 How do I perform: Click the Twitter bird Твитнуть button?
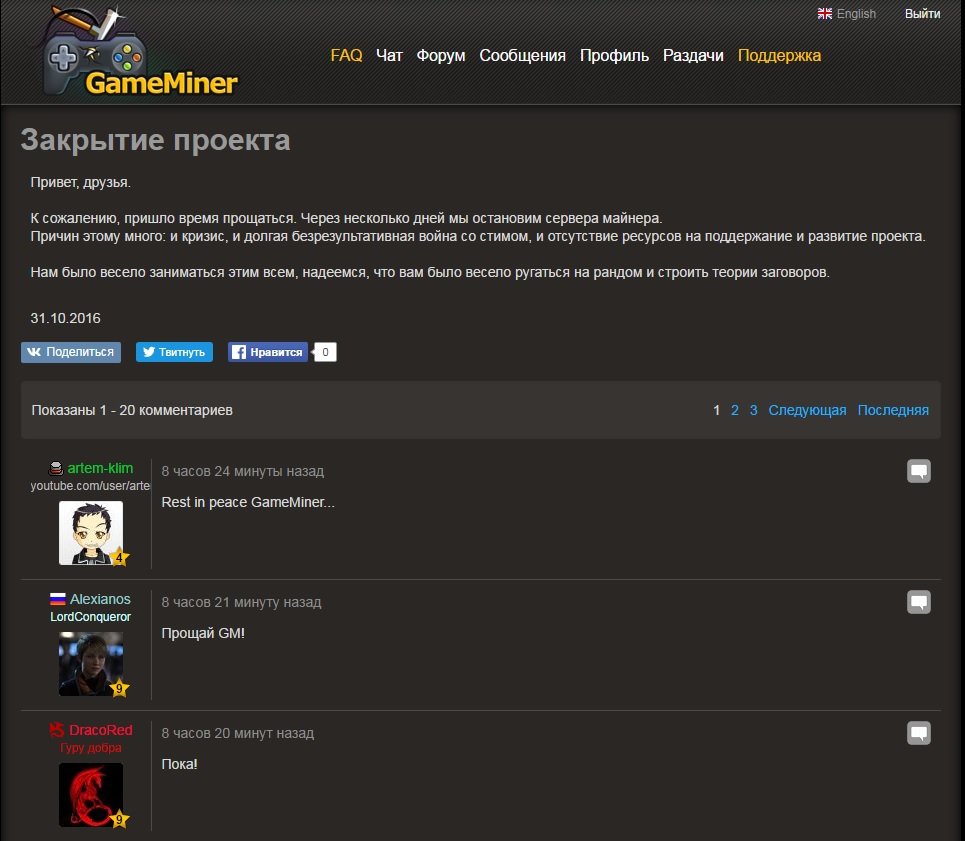coord(174,352)
